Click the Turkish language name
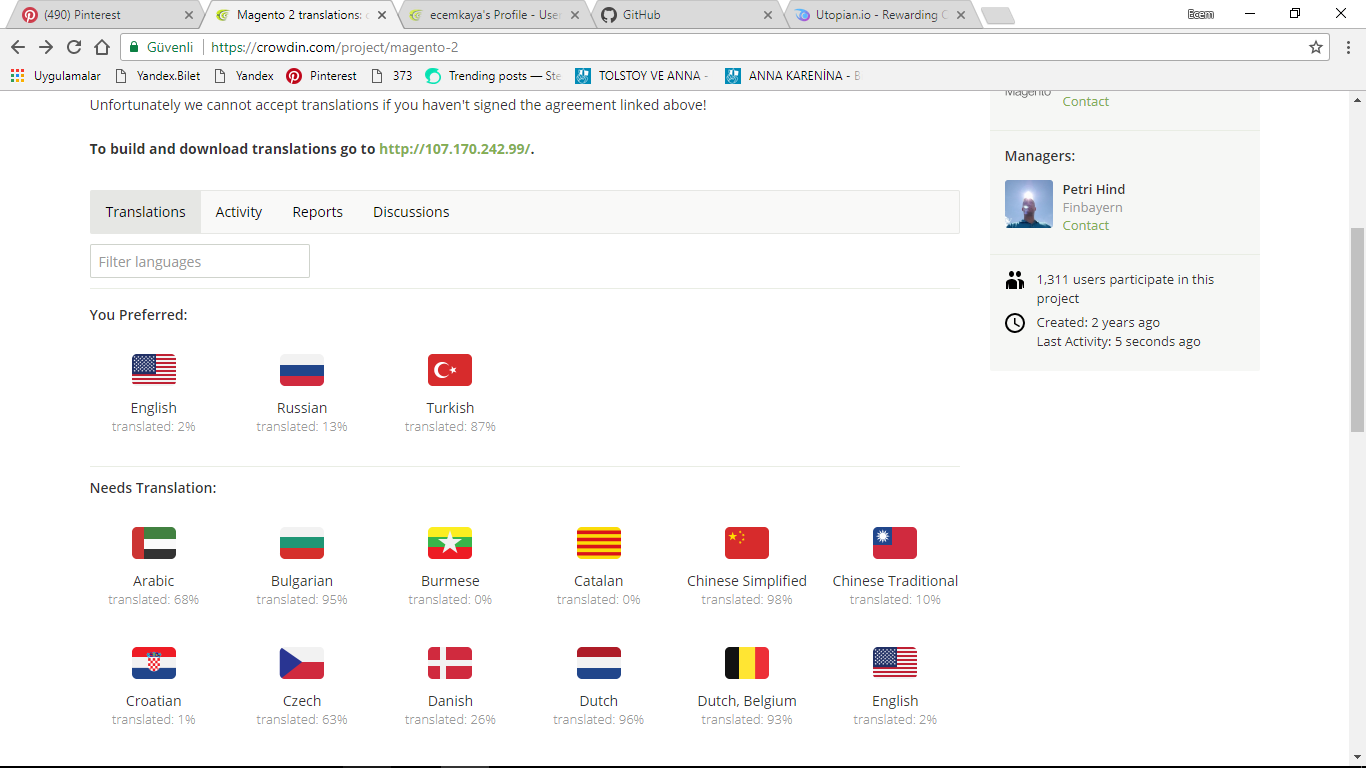The image size is (1366, 768). click(450, 408)
